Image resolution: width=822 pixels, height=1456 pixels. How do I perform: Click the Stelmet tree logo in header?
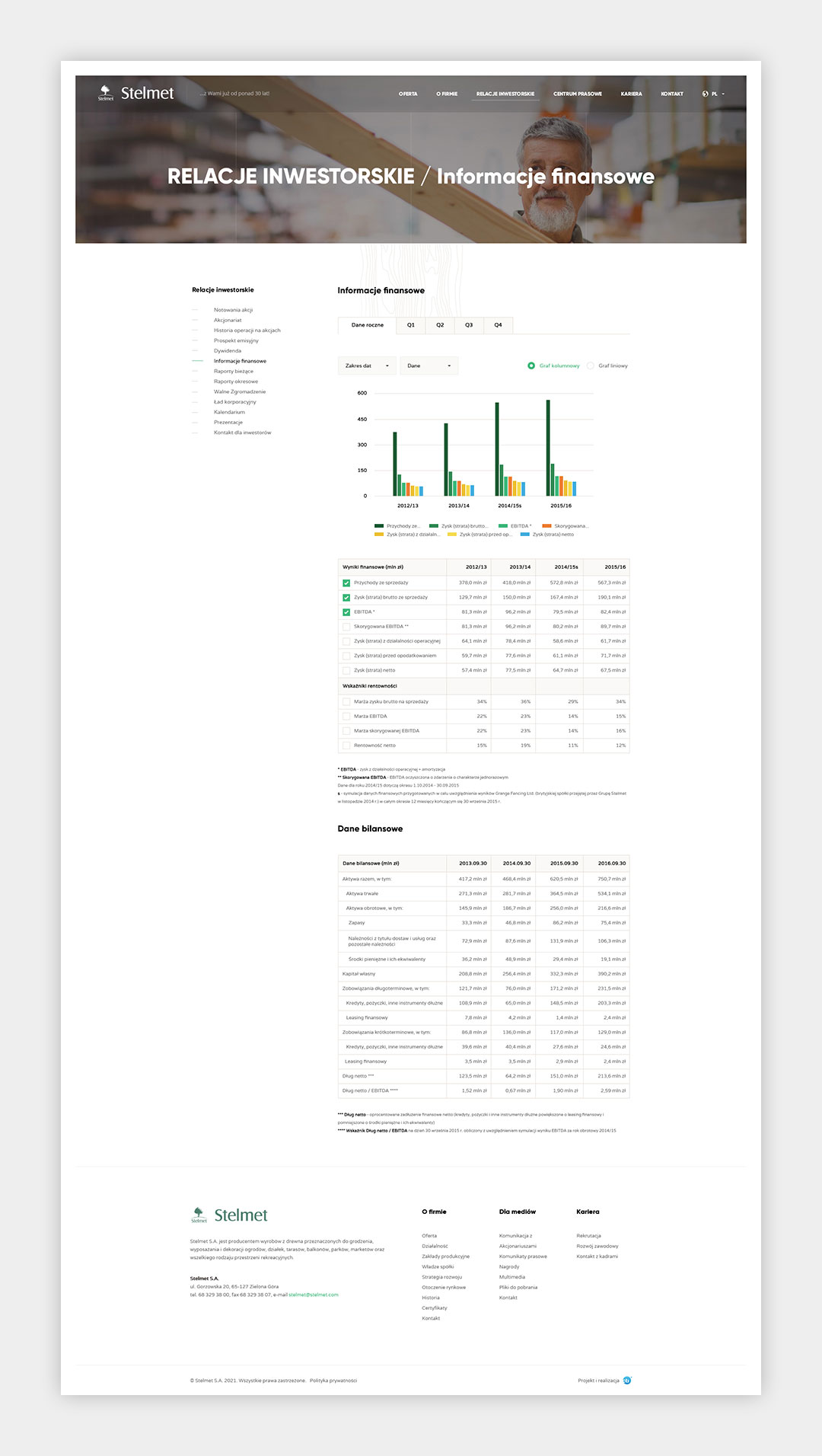[x=106, y=93]
